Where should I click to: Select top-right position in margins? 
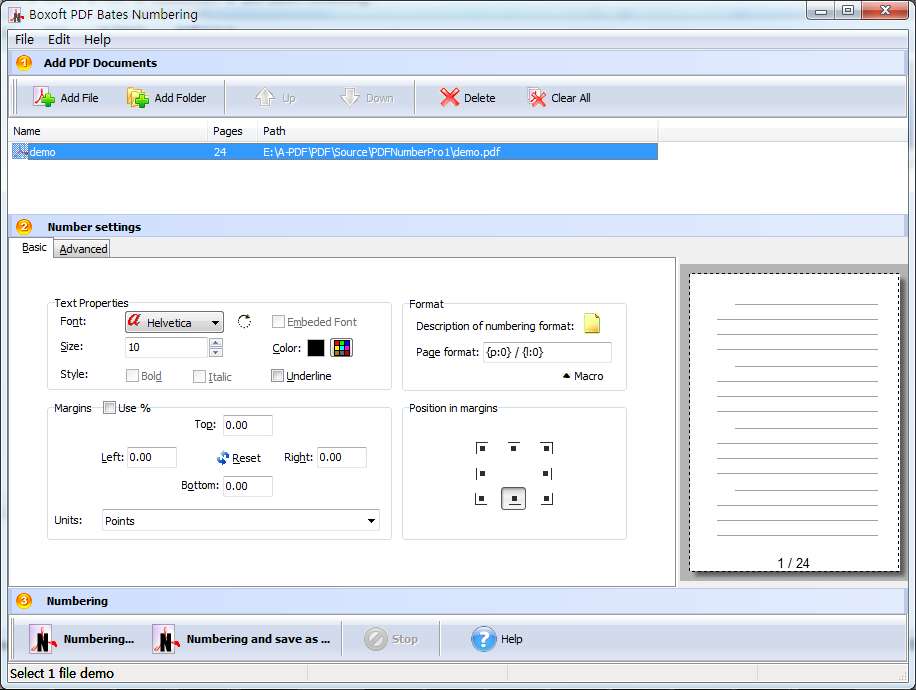[547, 448]
